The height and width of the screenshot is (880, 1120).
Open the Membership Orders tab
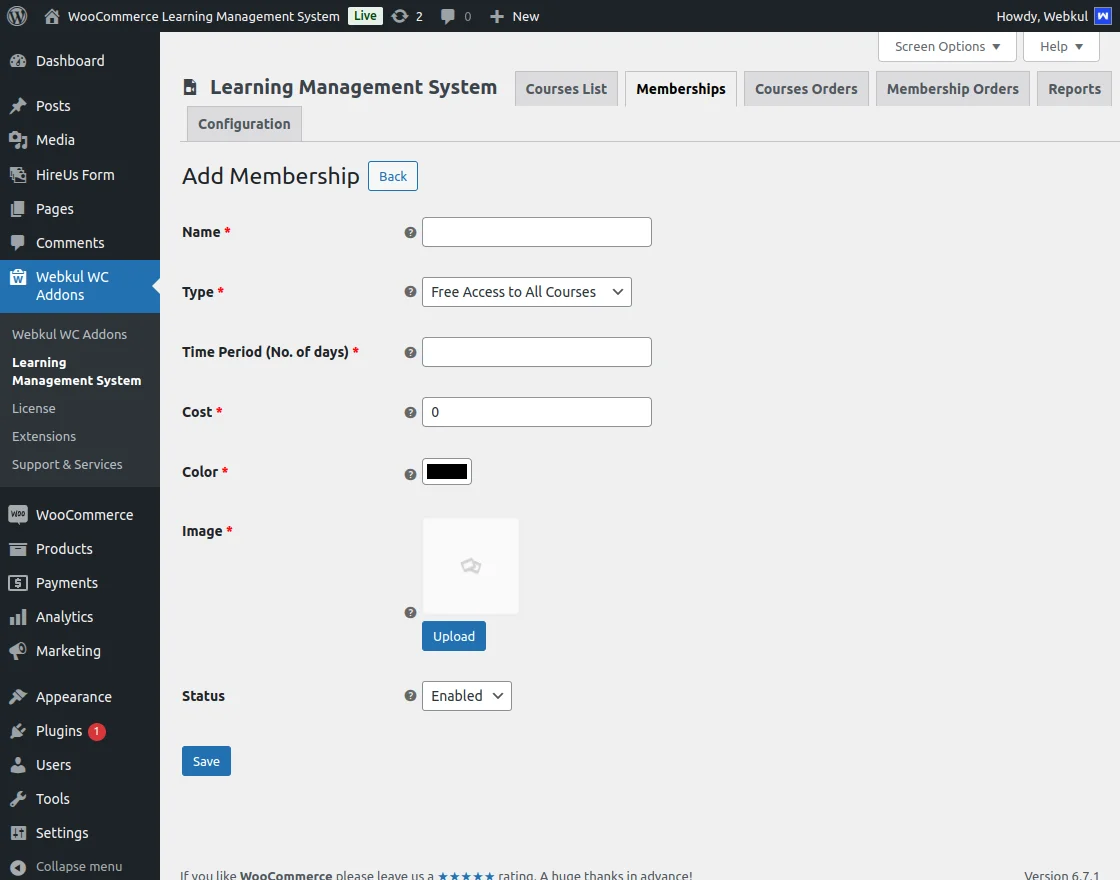tap(952, 88)
